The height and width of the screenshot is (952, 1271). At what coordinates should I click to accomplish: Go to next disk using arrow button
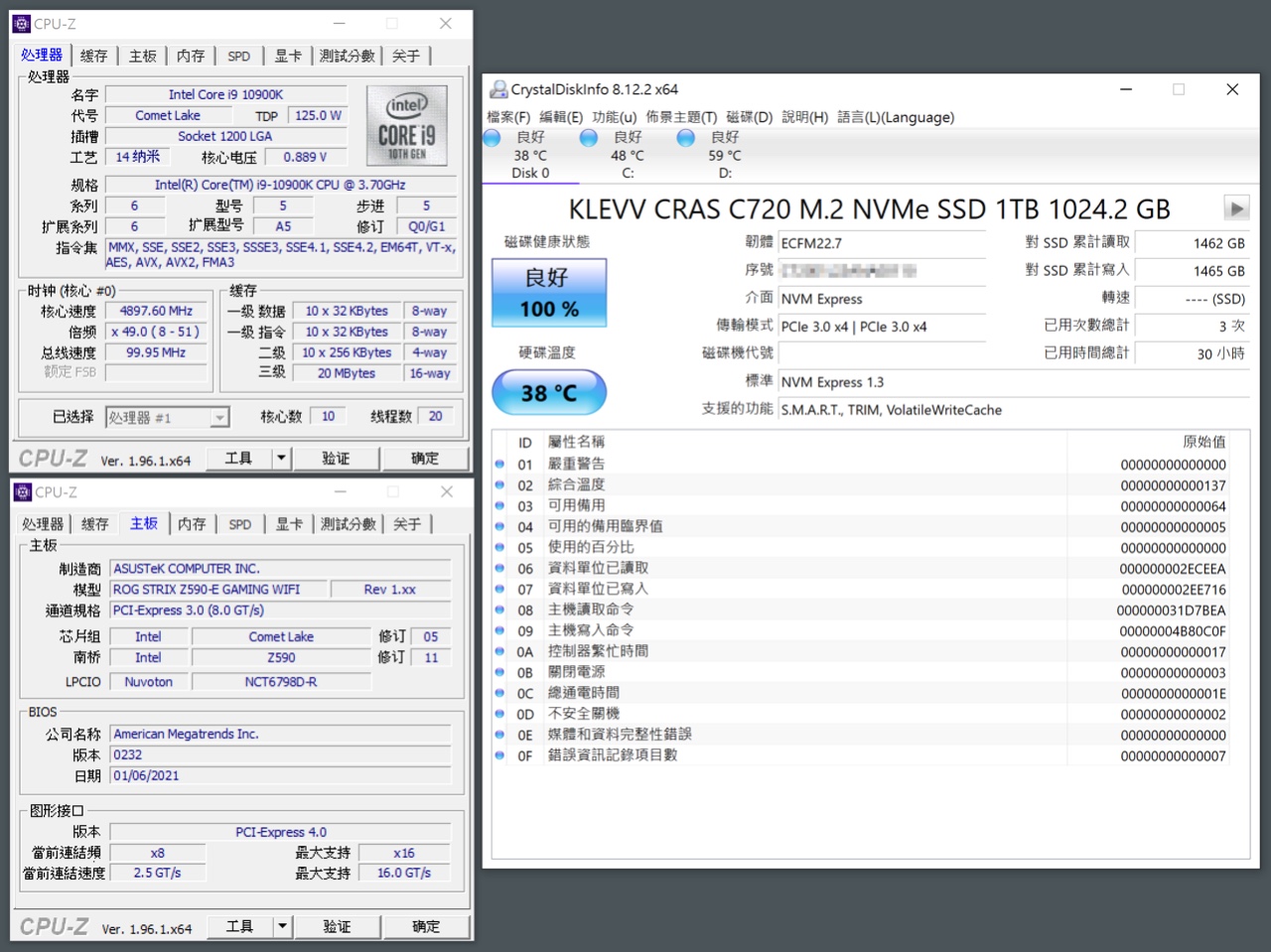[x=1236, y=208]
